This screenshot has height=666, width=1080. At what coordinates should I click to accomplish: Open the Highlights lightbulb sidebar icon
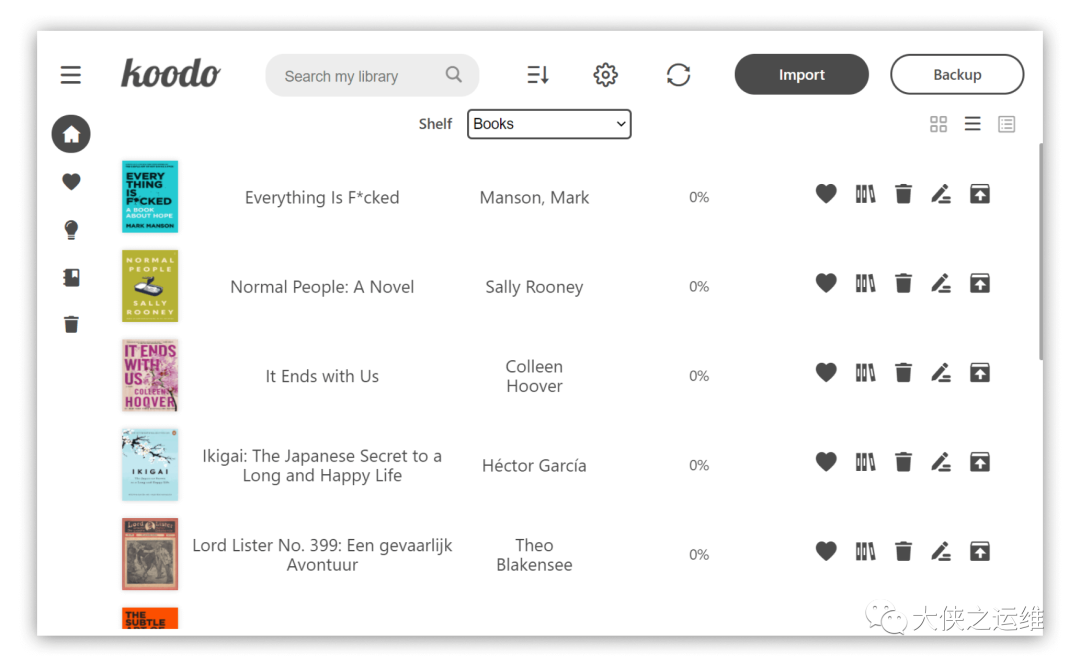pos(71,229)
